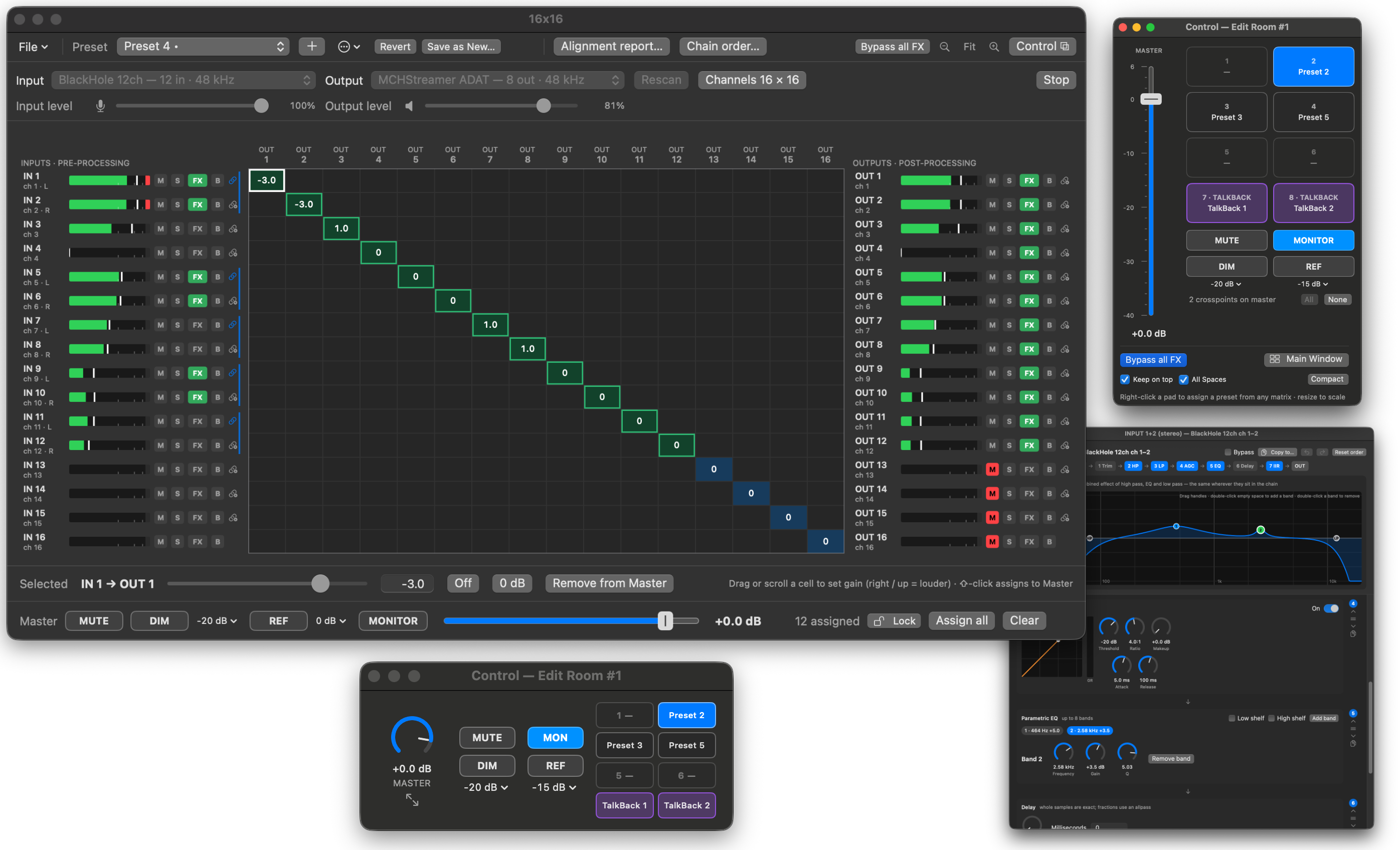1400x850 pixels.
Task: Click the Chain order... button
Action: pos(723,47)
